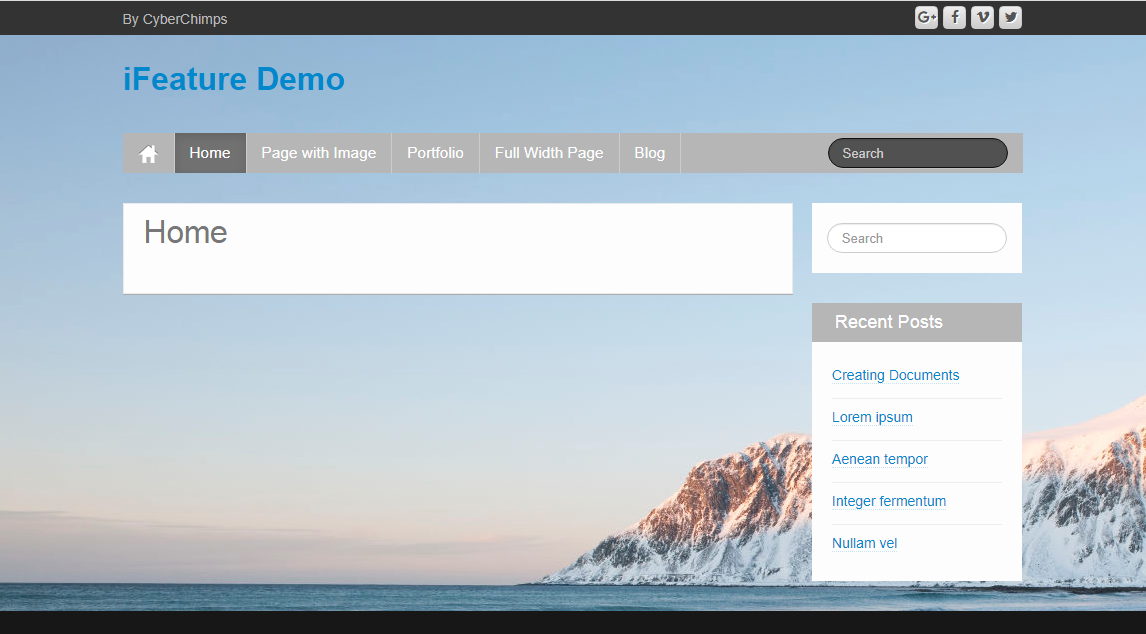Go to the Portfolio menu item
The width and height of the screenshot is (1146, 634).
(435, 153)
